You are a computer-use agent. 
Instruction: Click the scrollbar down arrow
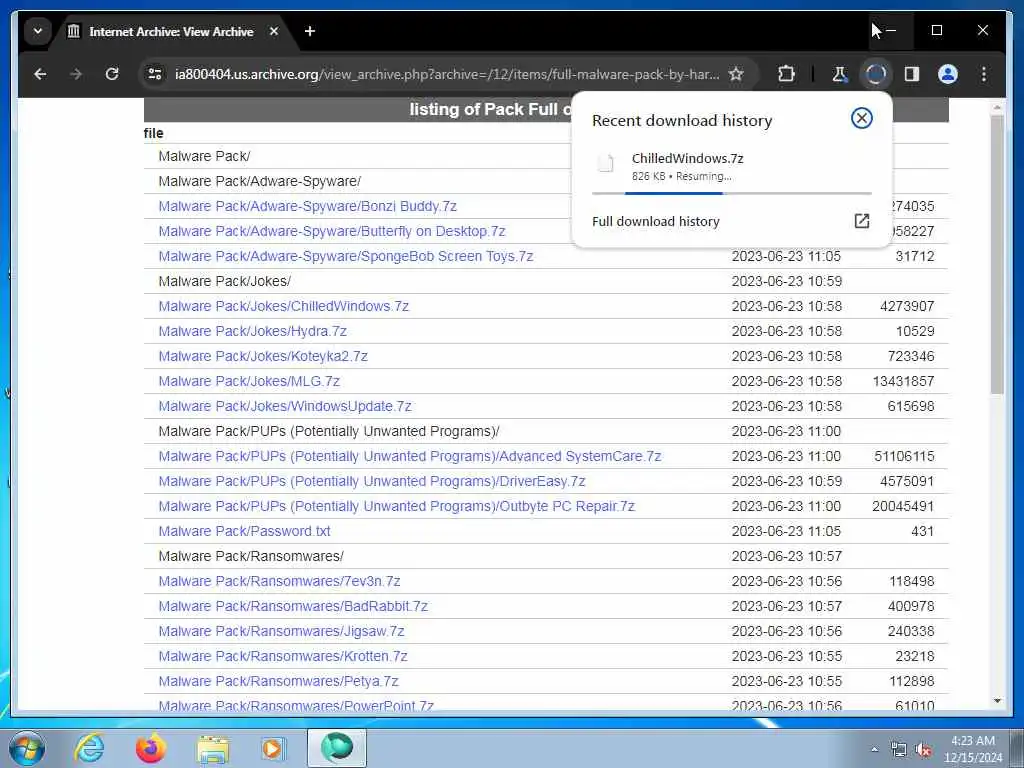[997, 701]
